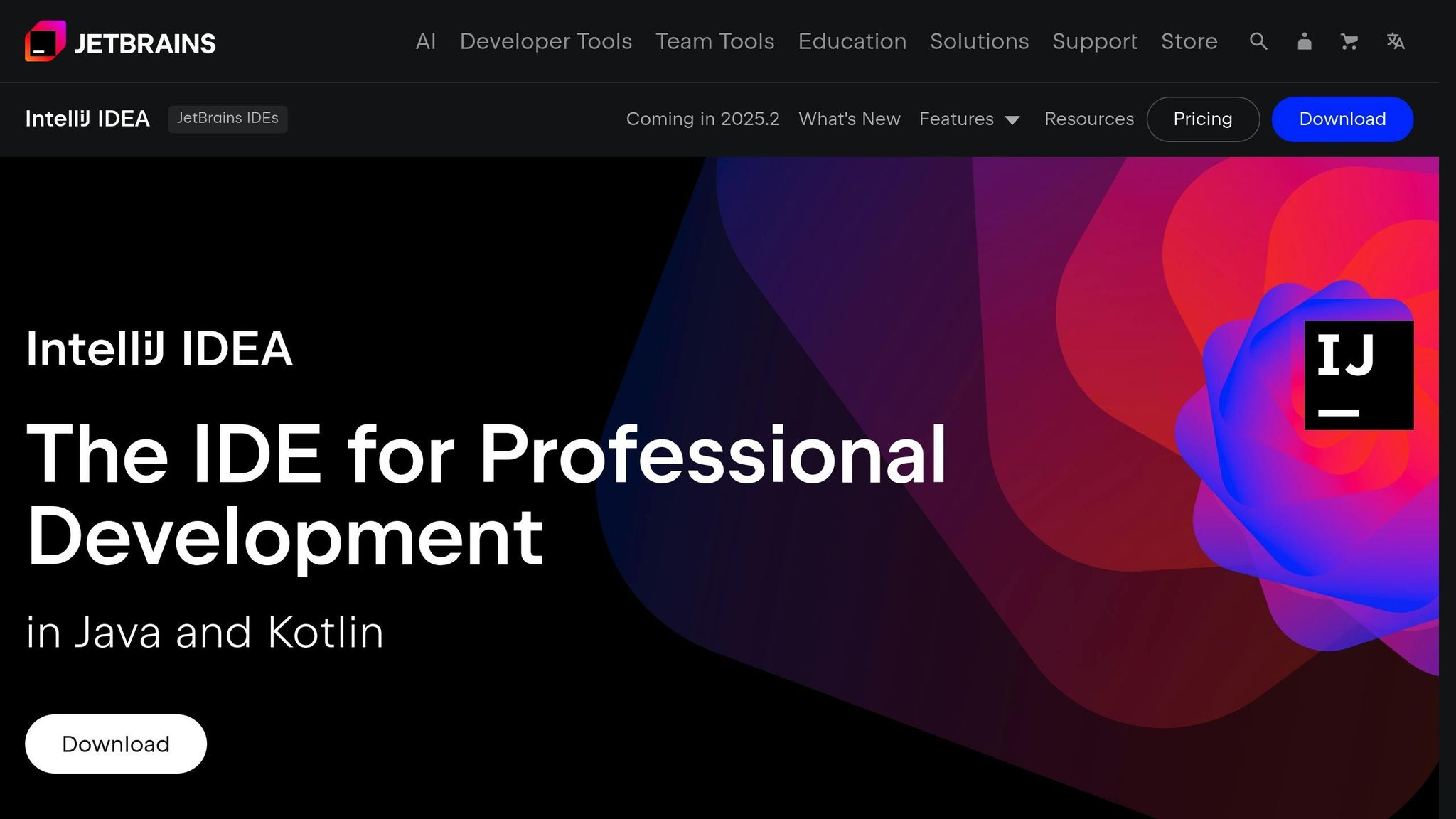1456x819 pixels.
Task: Click the Pricing button
Action: 1203,119
